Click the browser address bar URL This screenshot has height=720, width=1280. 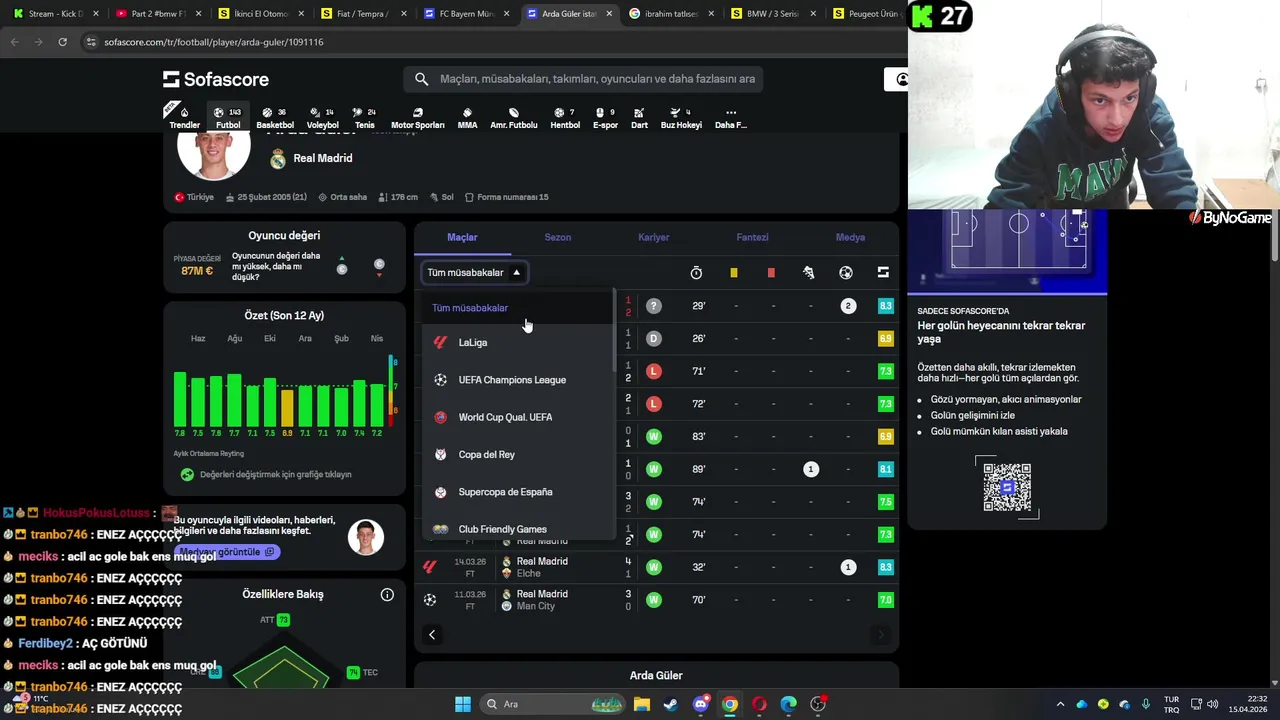(x=214, y=42)
